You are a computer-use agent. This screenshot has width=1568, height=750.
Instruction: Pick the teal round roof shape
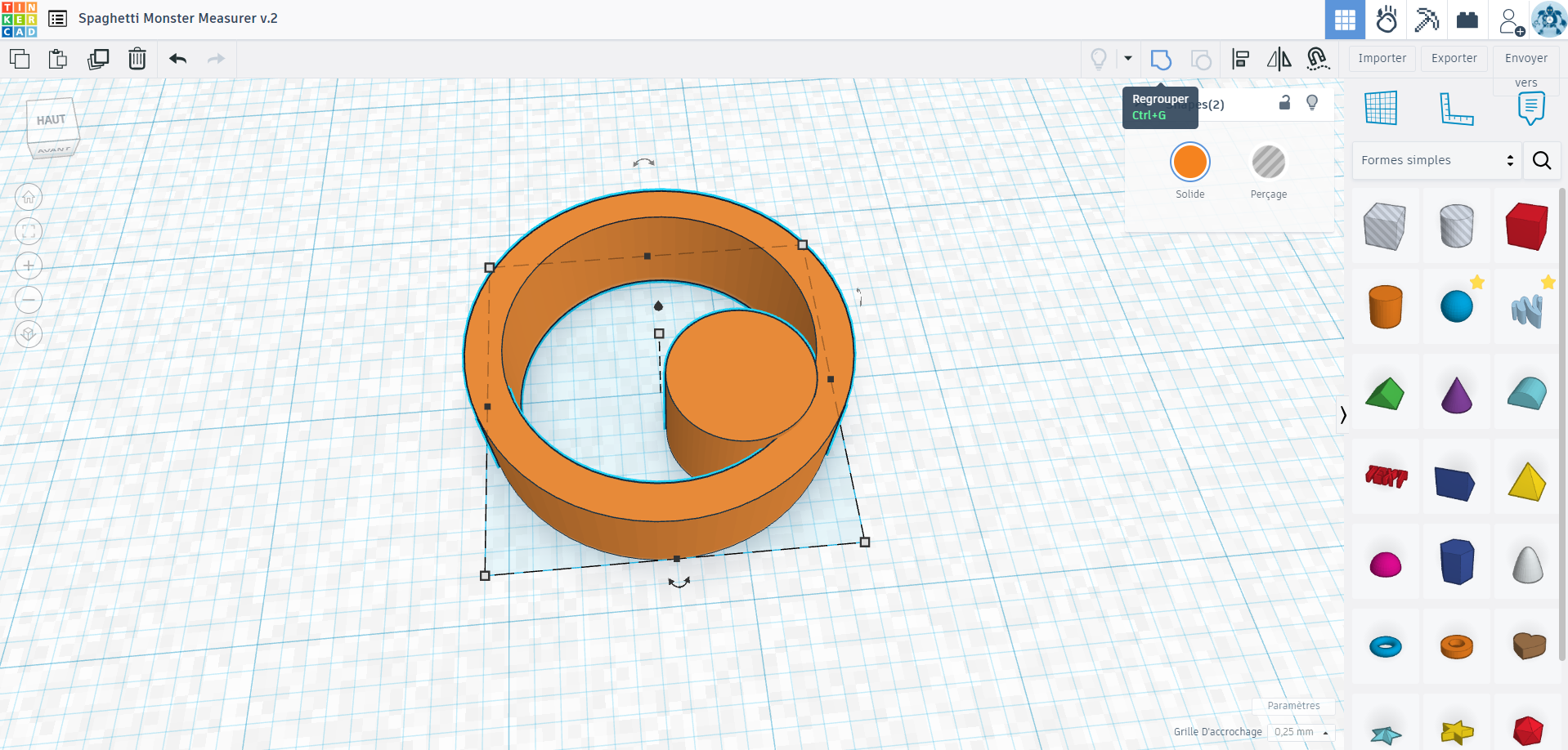[x=1527, y=394]
